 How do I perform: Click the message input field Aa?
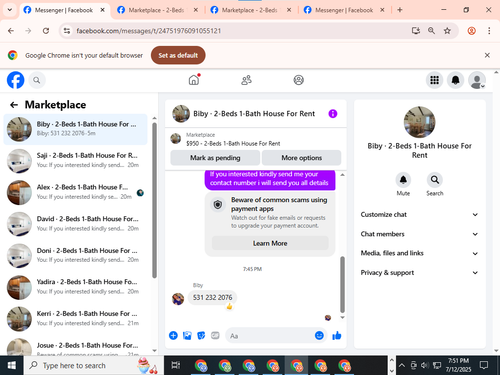coord(270,336)
